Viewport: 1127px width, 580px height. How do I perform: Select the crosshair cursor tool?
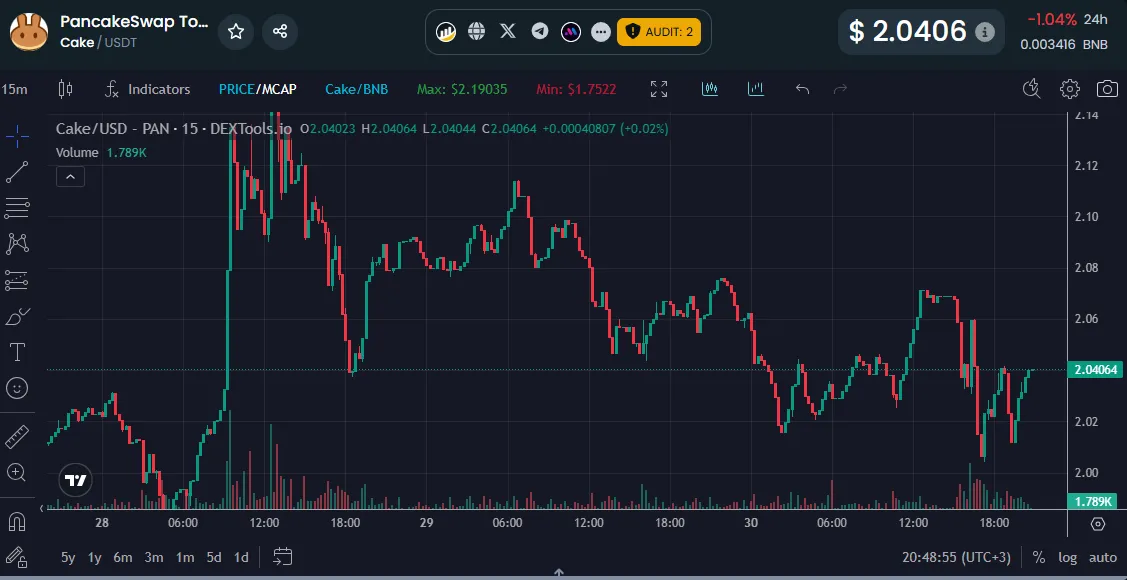(17, 135)
